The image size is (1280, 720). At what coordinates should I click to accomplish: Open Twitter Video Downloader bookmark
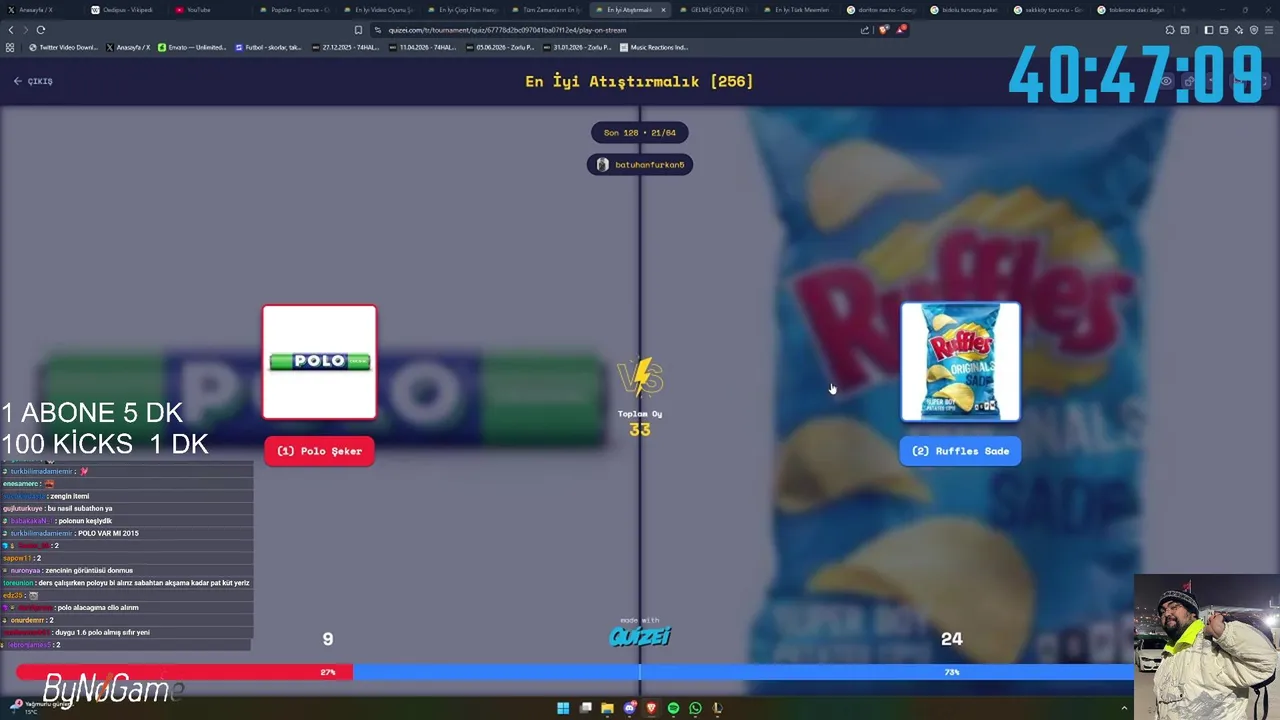click(63, 47)
